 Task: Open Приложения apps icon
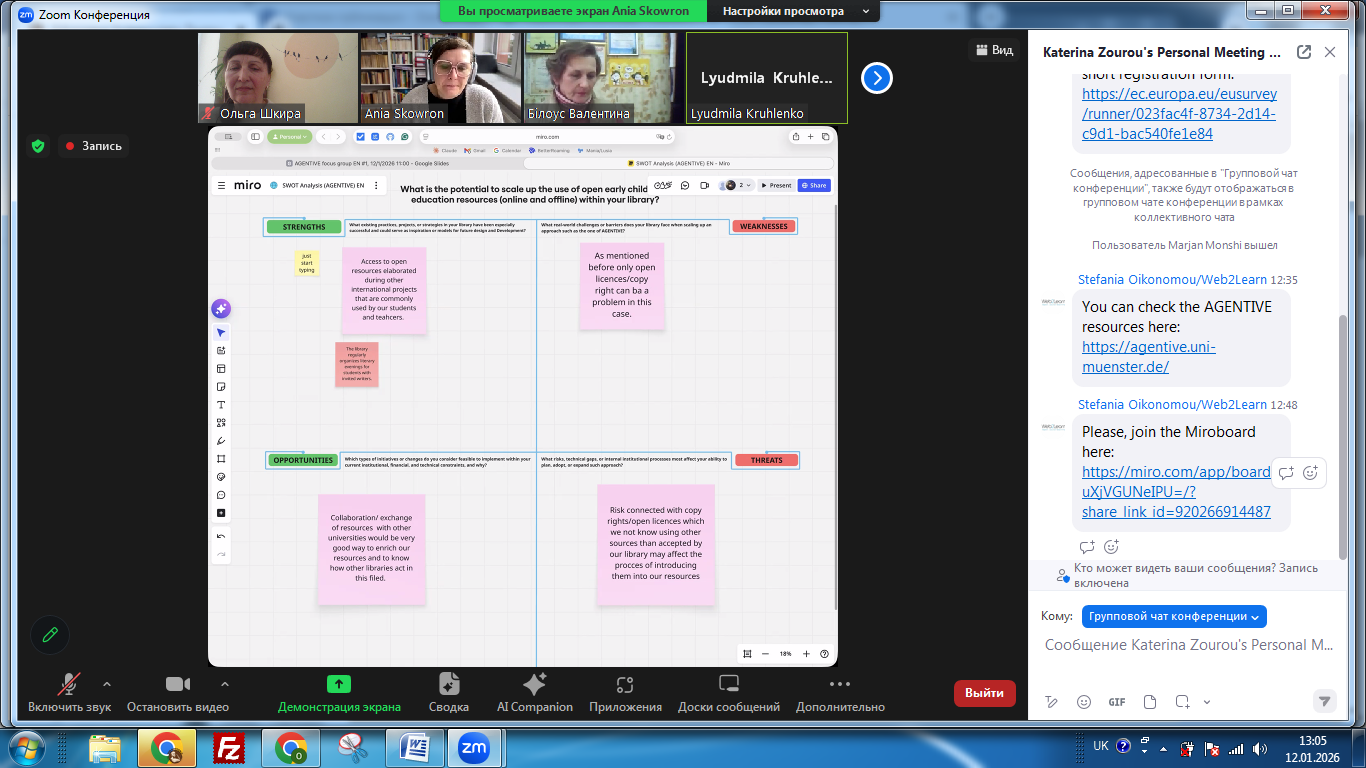coord(625,684)
